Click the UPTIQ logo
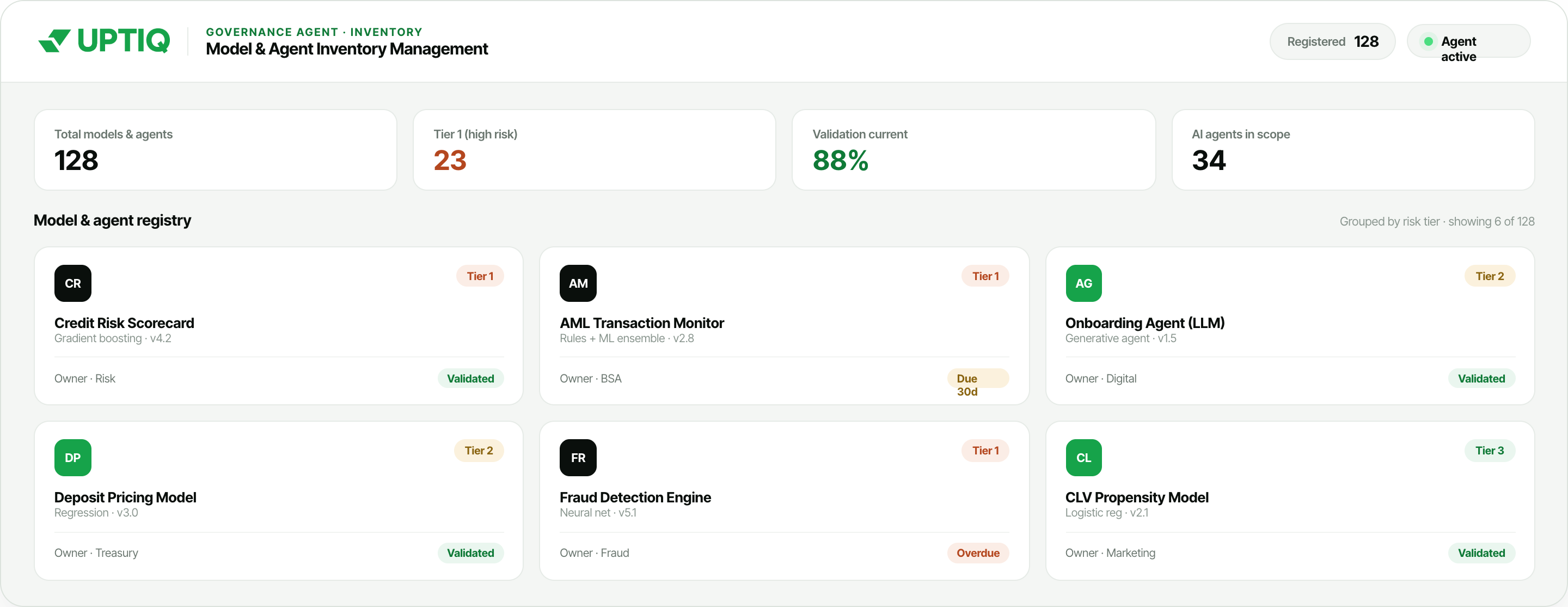The image size is (1568, 607). (x=104, y=41)
